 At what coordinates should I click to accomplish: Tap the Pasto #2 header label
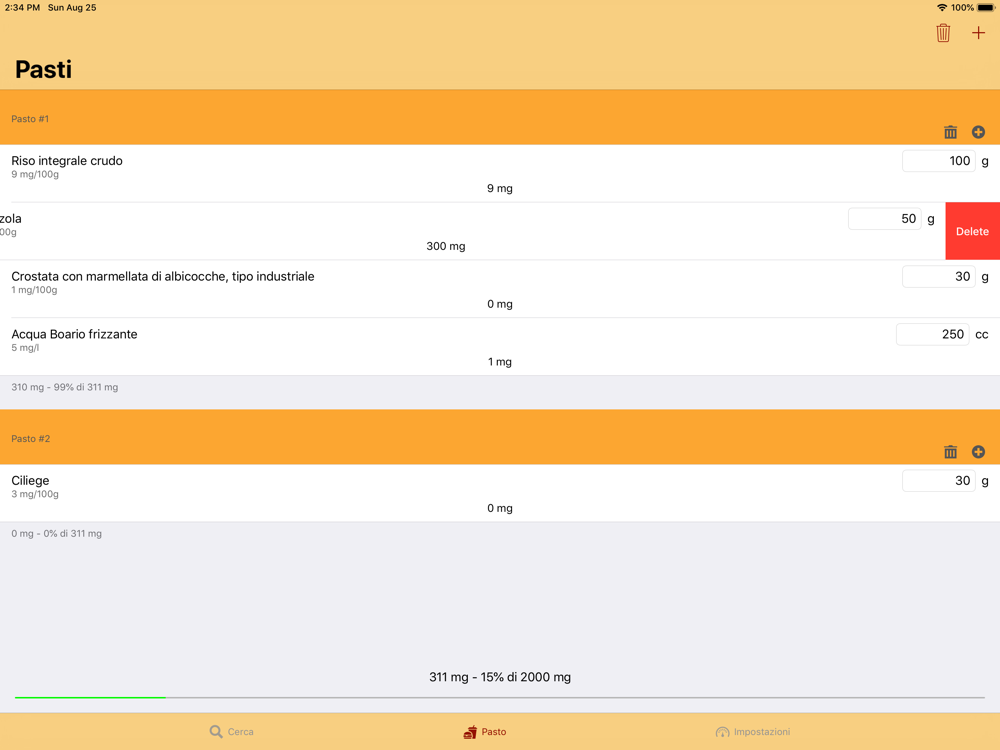tap(31, 438)
